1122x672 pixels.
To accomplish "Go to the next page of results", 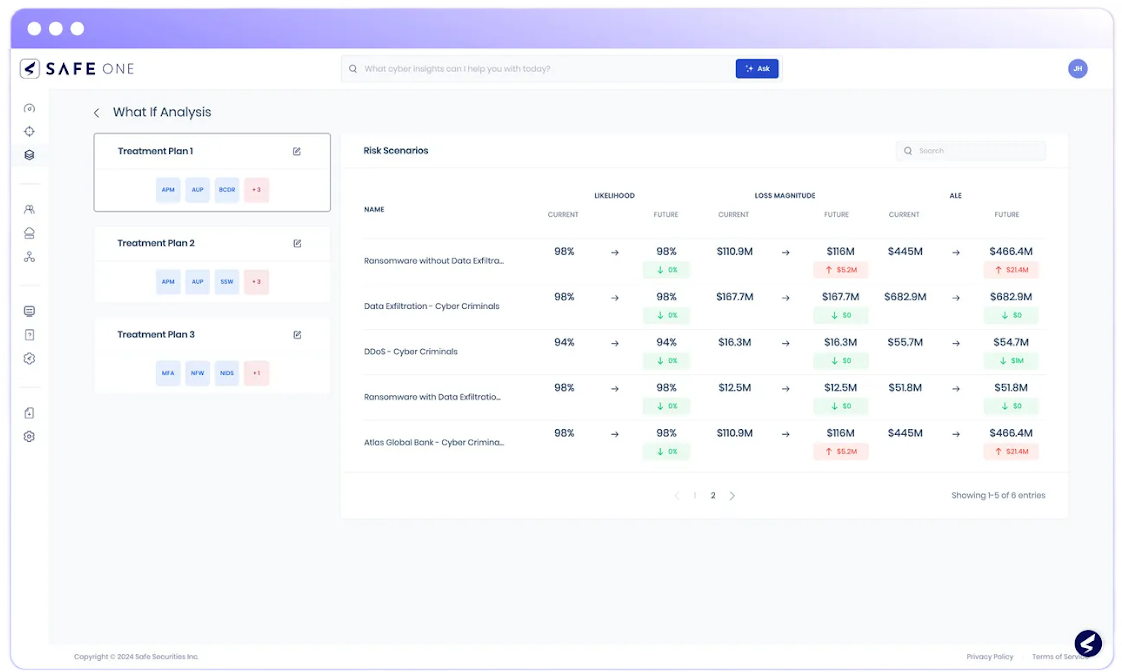I will (732, 495).
